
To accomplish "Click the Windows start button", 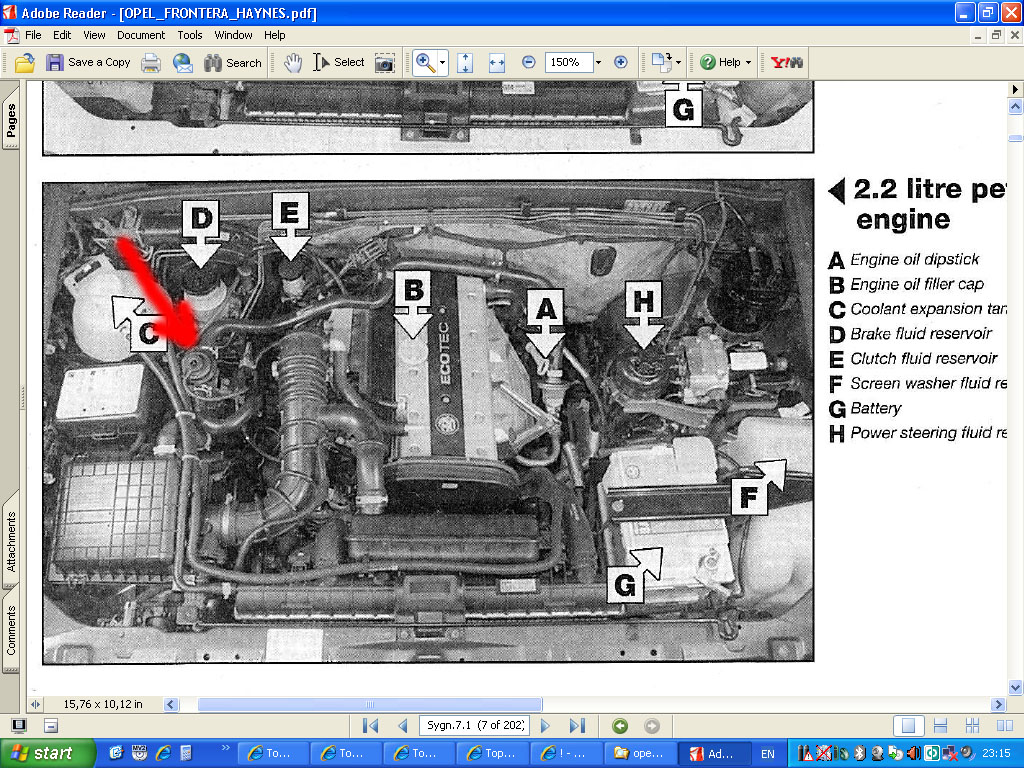I will tap(46, 754).
